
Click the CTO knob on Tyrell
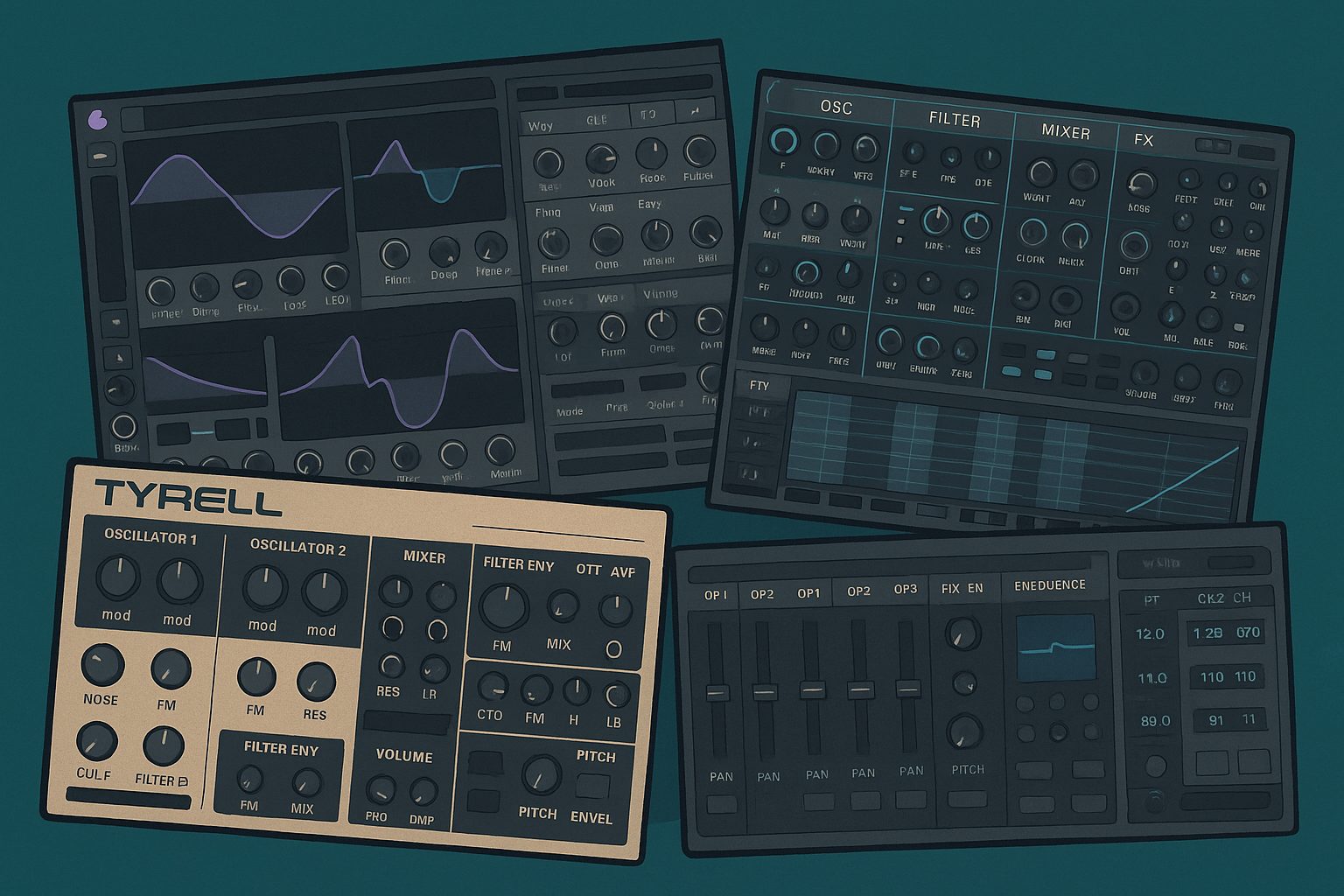[492, 688]
